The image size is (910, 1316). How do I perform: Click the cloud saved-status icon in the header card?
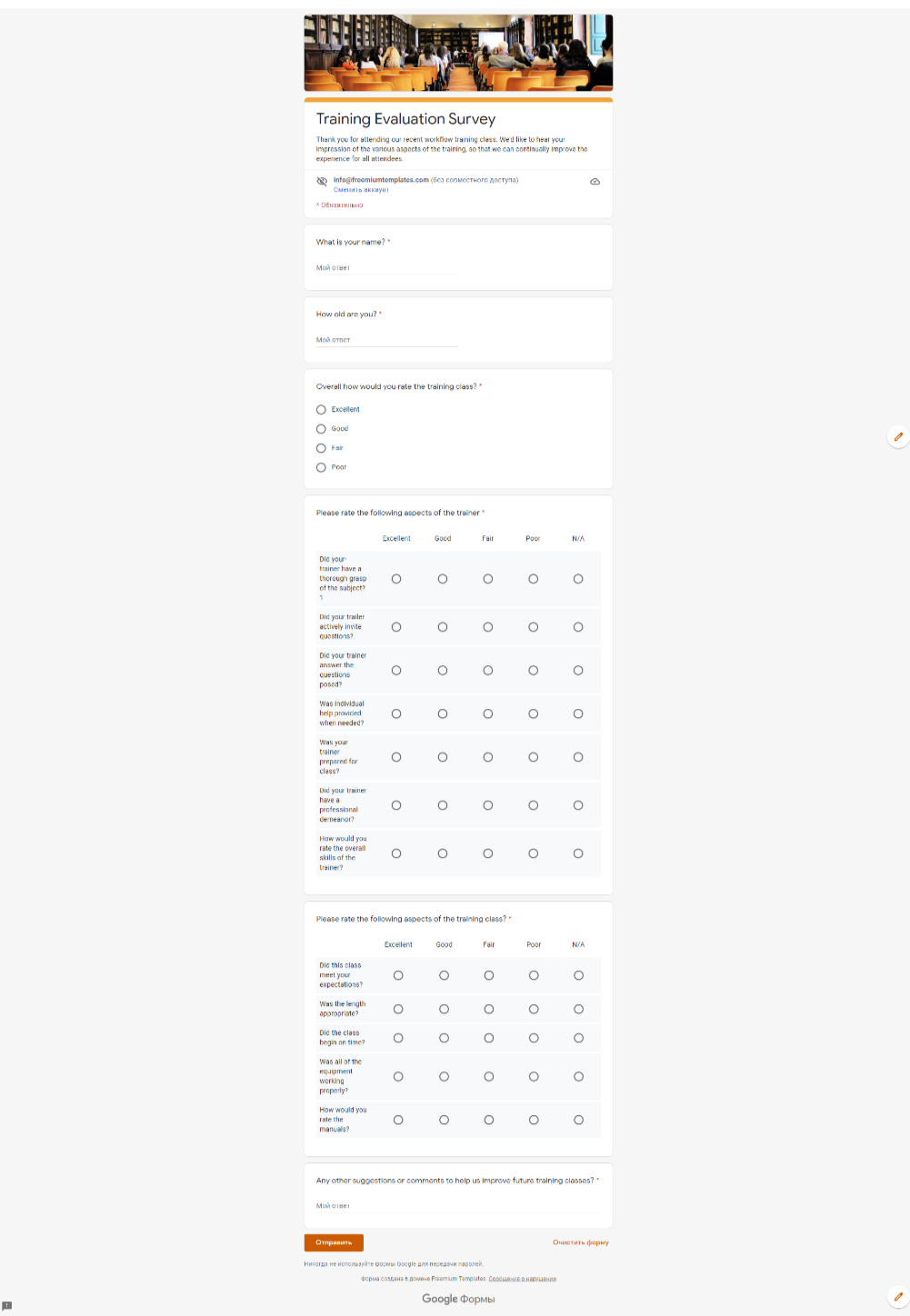595,182
